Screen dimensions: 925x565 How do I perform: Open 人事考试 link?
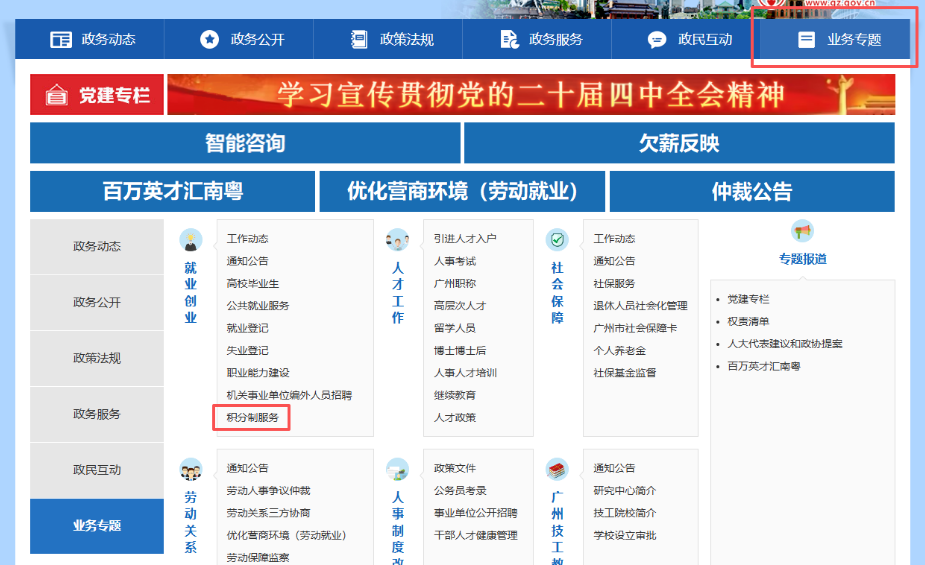pyautogui.click(x=455, y=261)
